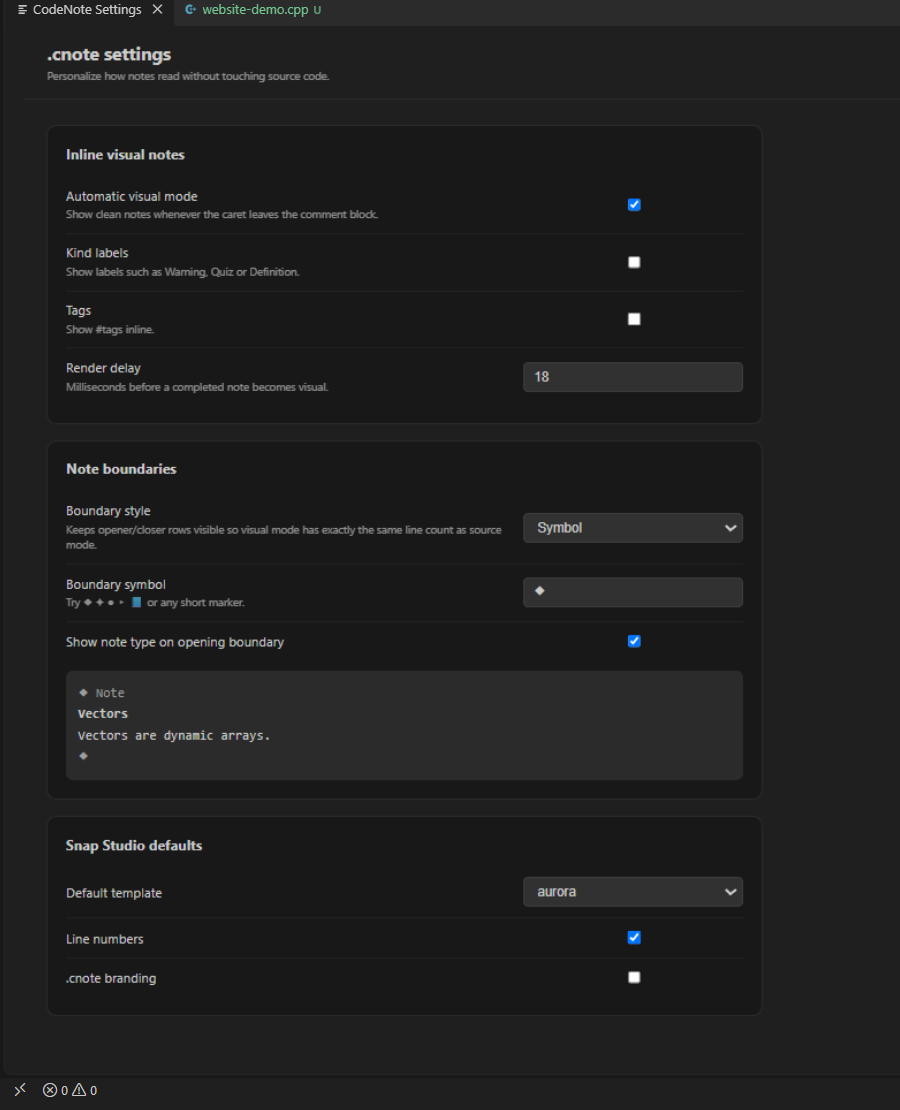Select the CodeNote Settings tab
The width and height of the screenshot is (900, 1110).
pos(88,10)
